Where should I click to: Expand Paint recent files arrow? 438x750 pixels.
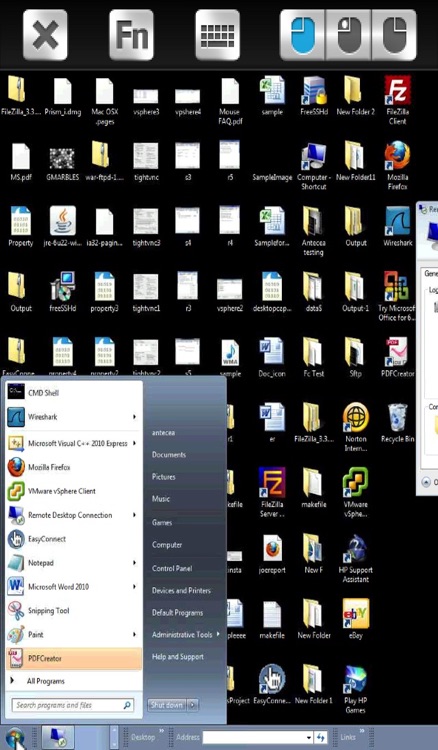134,635
